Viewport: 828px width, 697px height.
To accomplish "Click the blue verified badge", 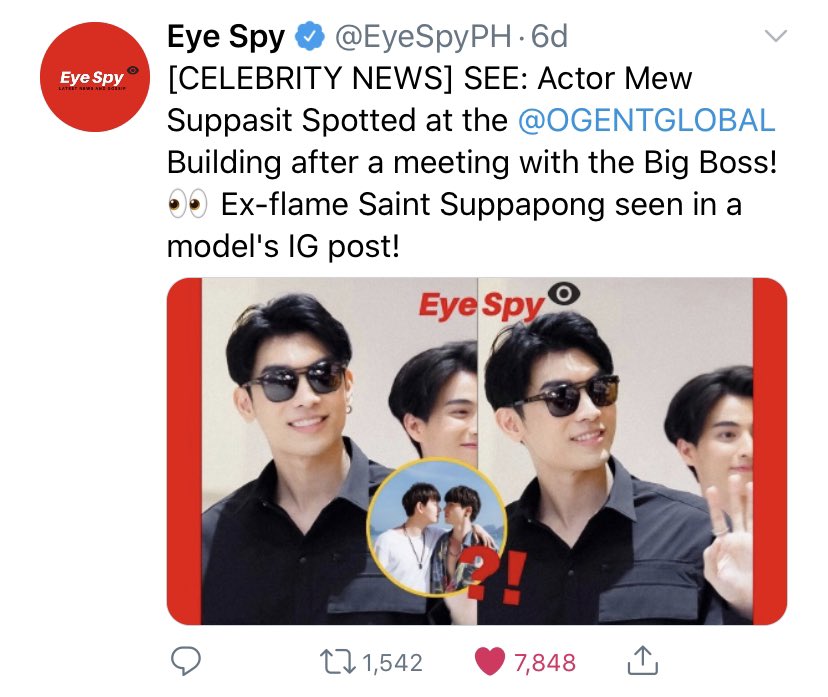I will point(309,36).
